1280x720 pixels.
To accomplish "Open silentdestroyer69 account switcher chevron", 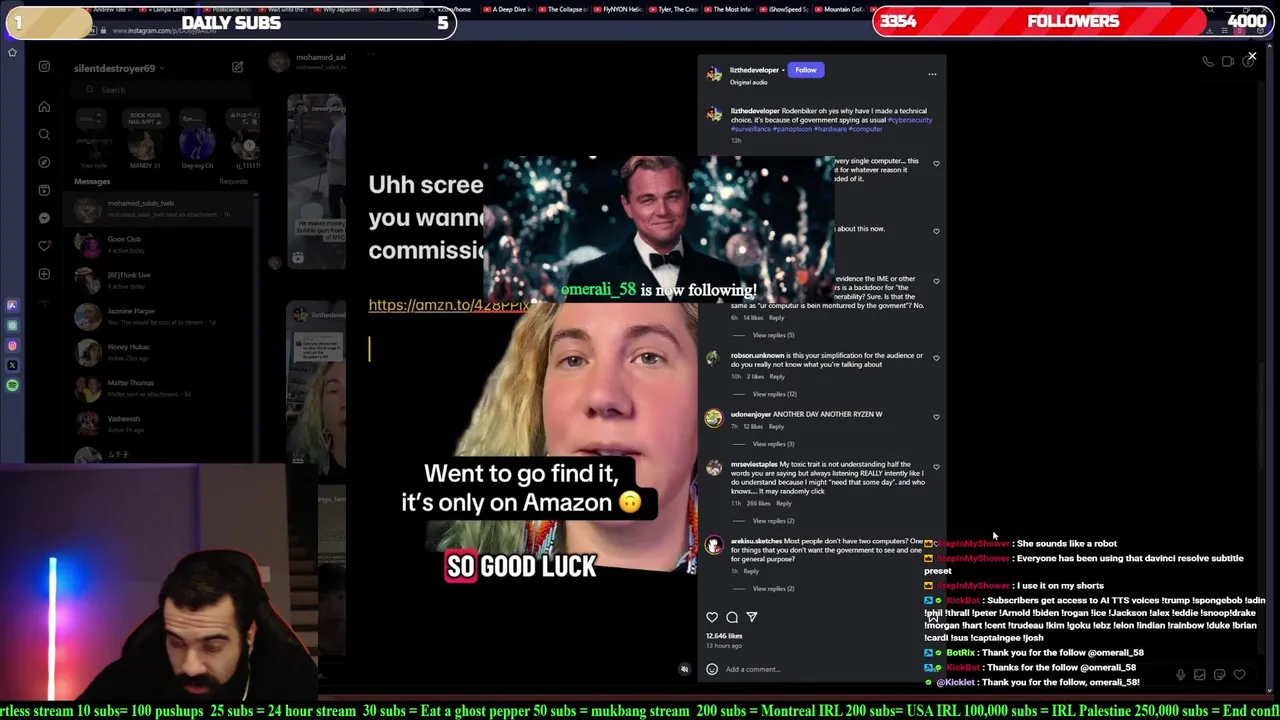I will tap(161, 68).
